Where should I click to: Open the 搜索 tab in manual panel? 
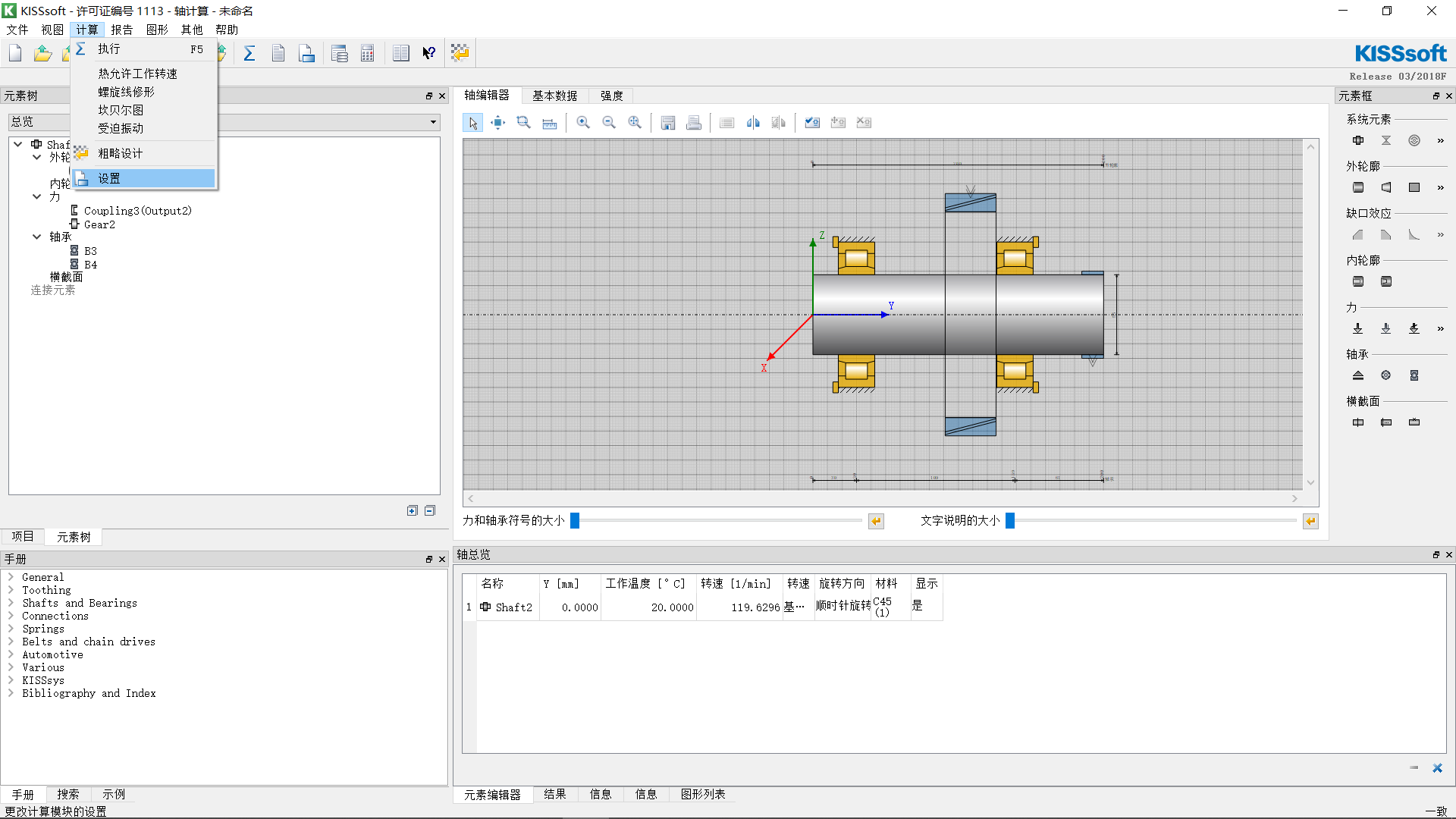click(67, 794)
